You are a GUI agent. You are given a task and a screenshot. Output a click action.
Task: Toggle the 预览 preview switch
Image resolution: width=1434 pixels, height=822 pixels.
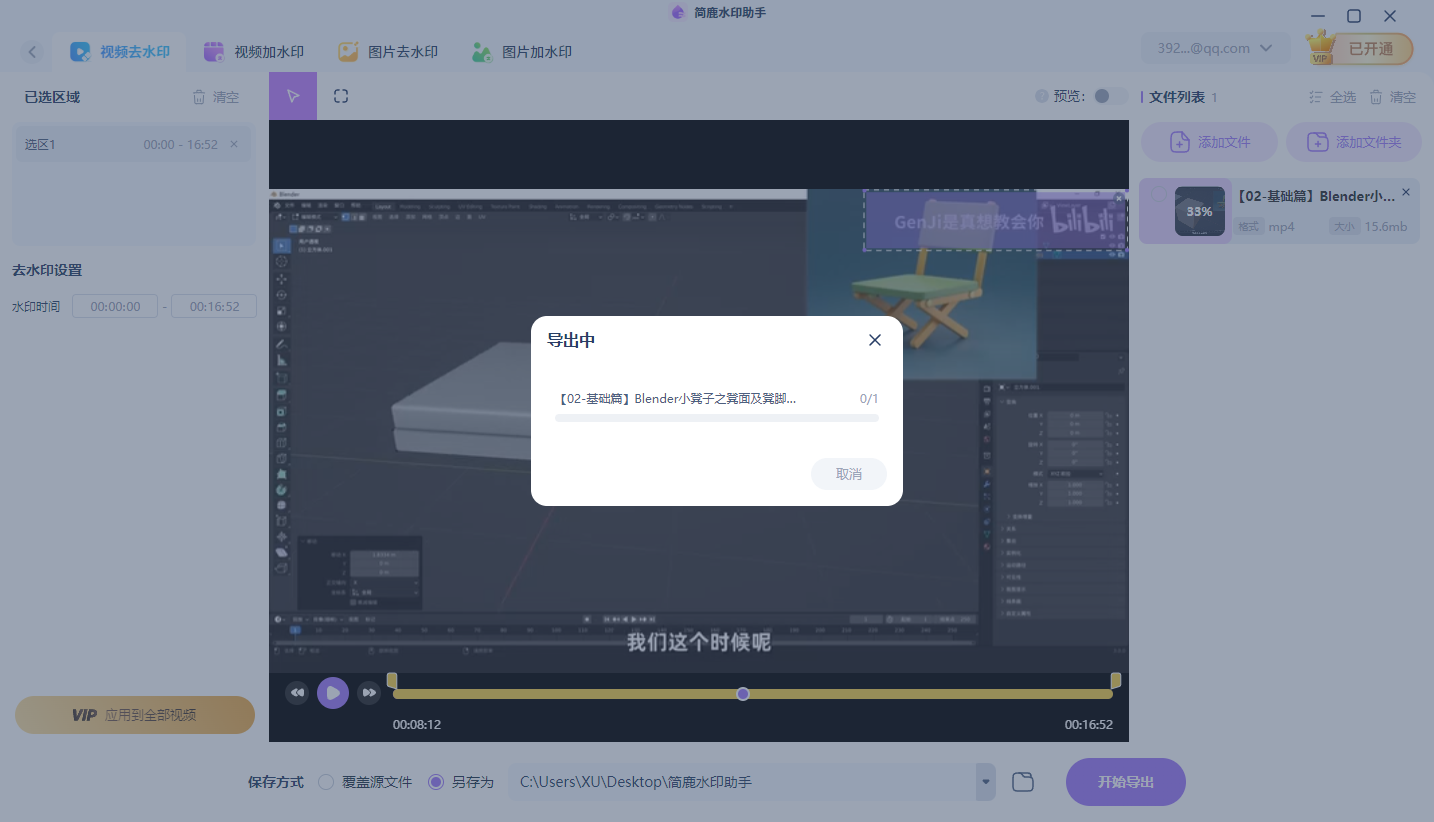1108,96
